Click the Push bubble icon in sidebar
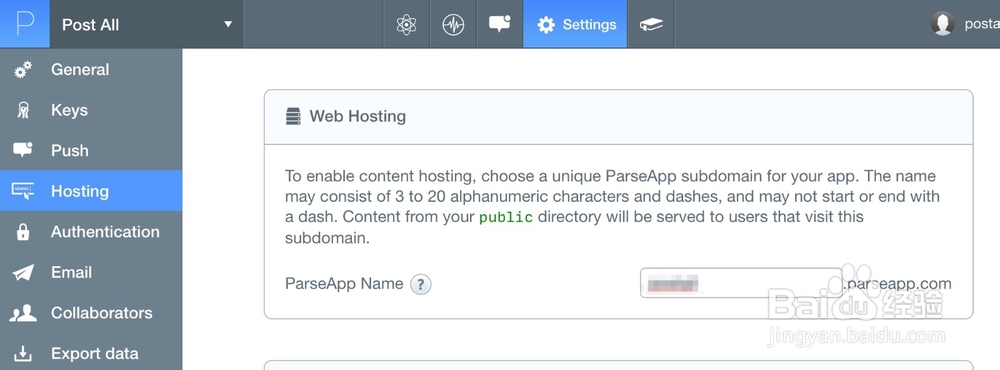Screen dimensions: 1000x370 click(x=23, y=150)
